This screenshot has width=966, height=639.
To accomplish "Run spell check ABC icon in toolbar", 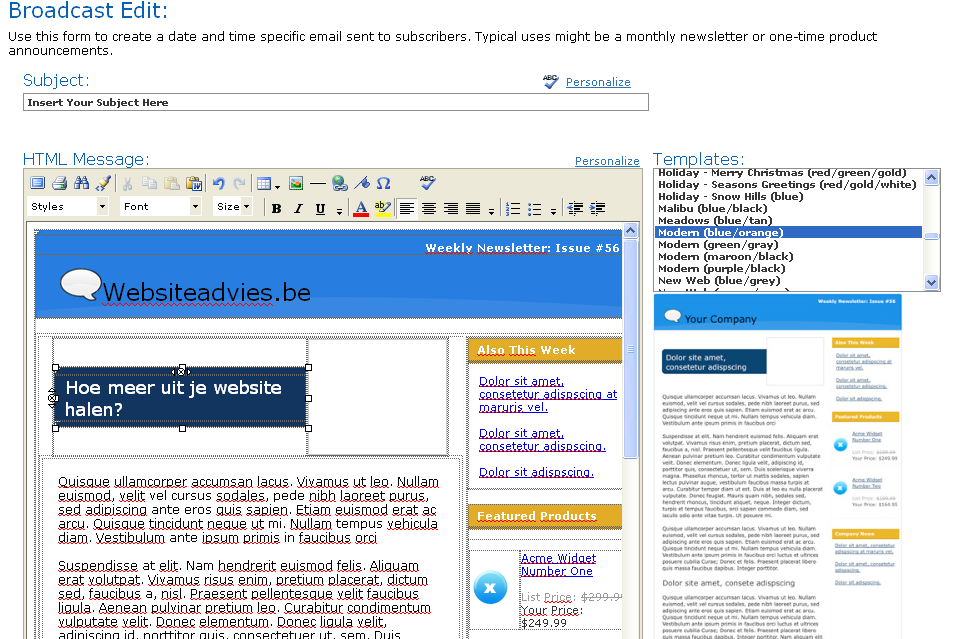I will 428,182.
